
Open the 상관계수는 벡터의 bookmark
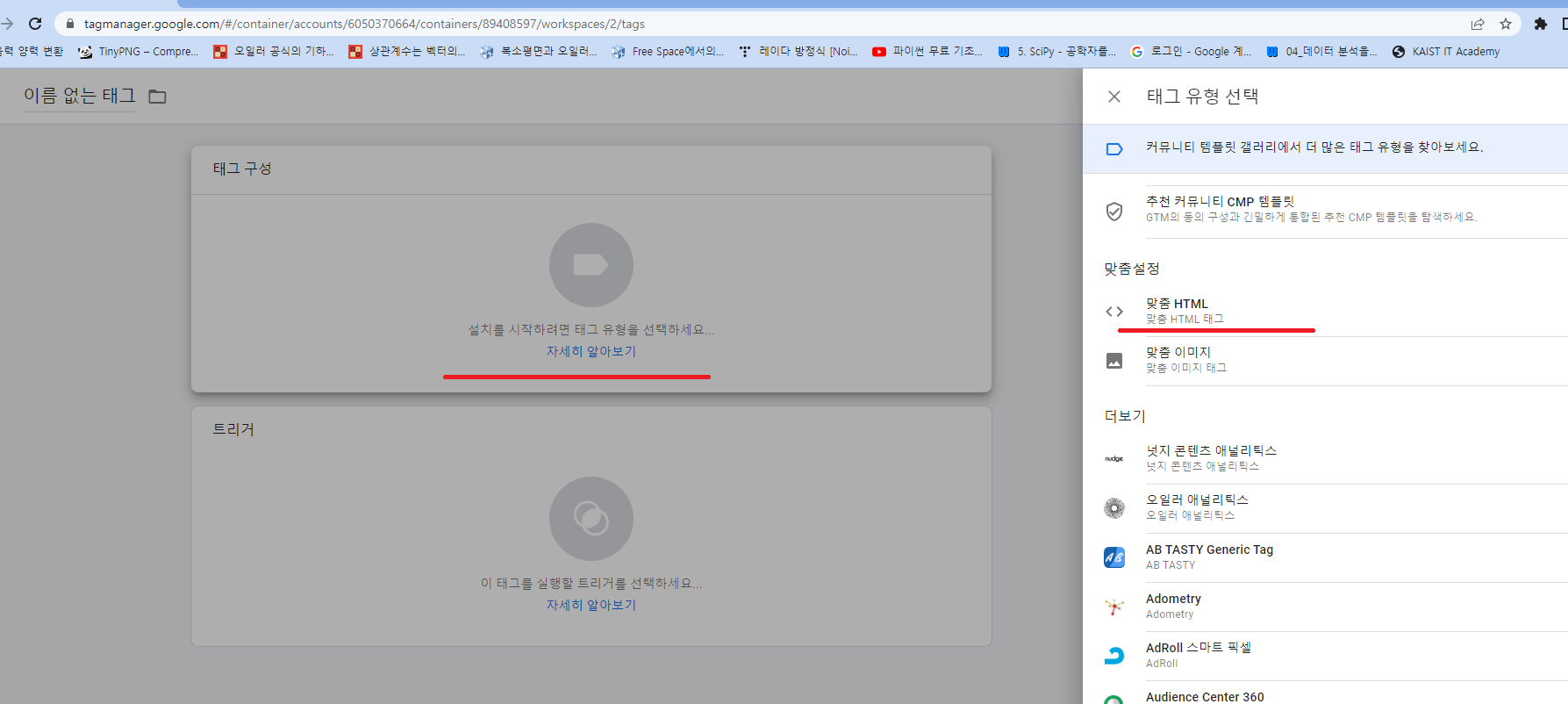pos(408,52)
